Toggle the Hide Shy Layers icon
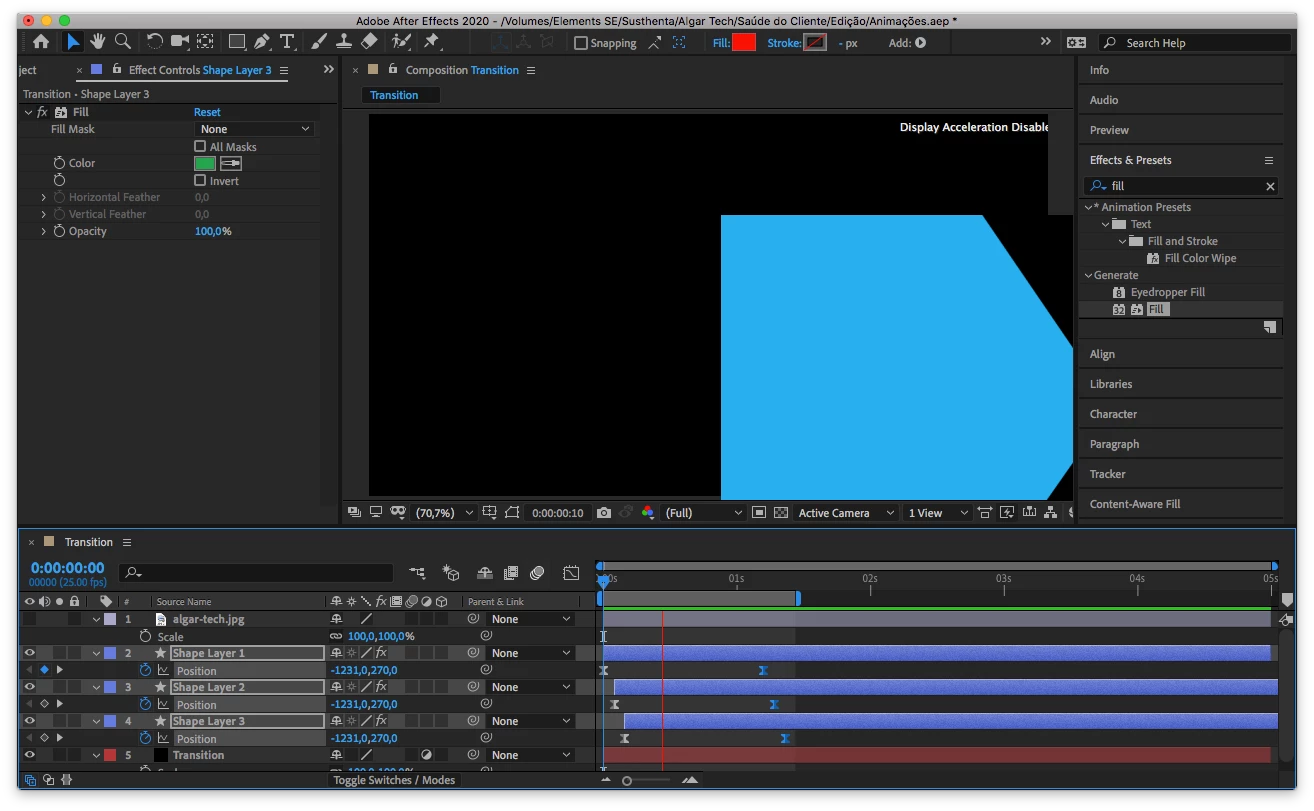This screenshot has width=1314, height=811. point(485,573)
